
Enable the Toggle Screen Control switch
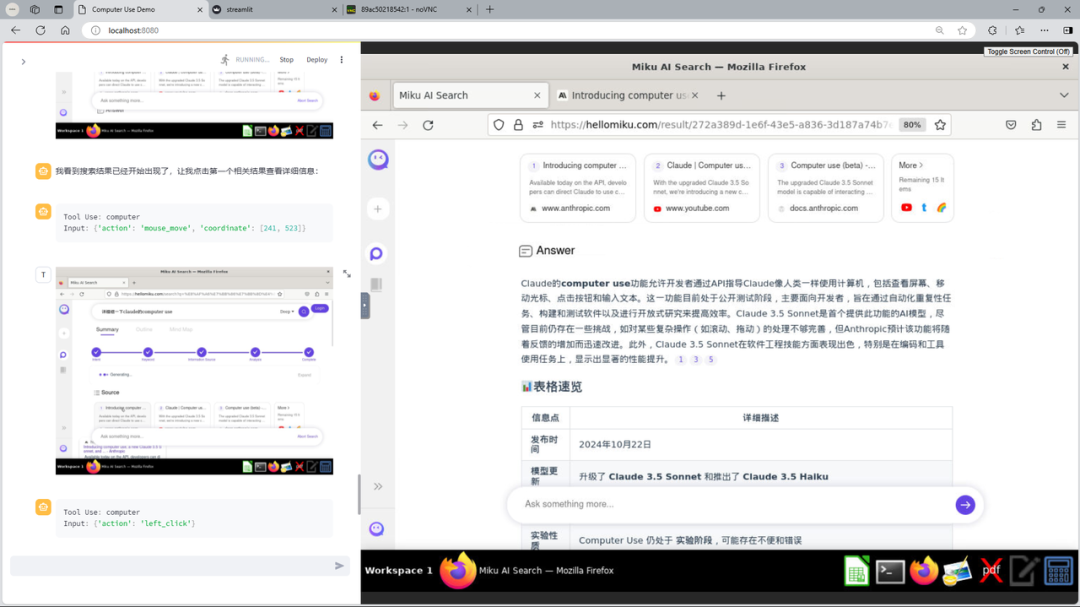(1029, 51)
